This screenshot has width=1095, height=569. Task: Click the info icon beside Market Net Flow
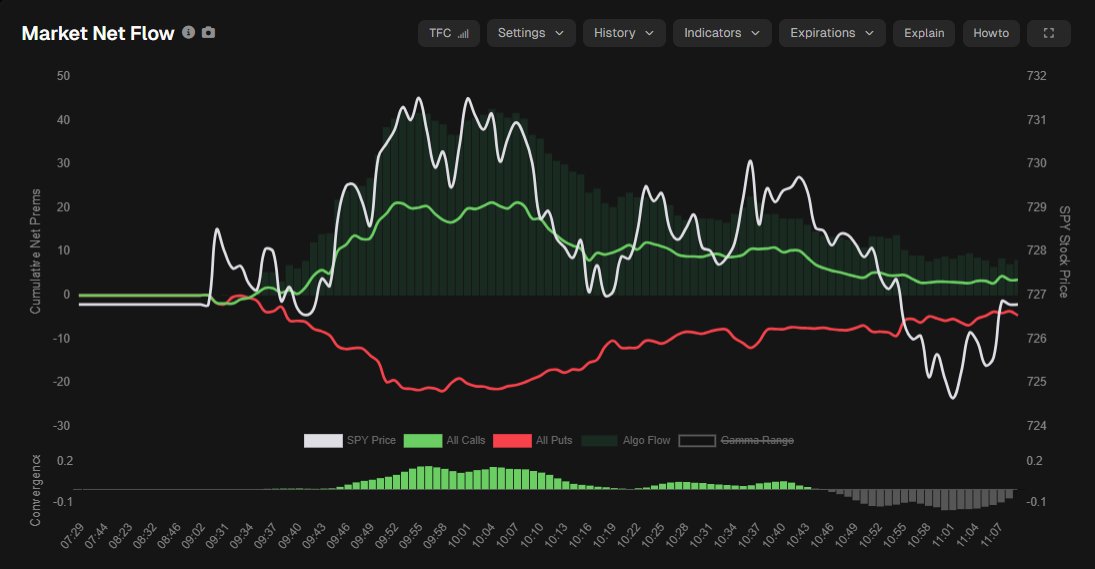tap(188, 32)
